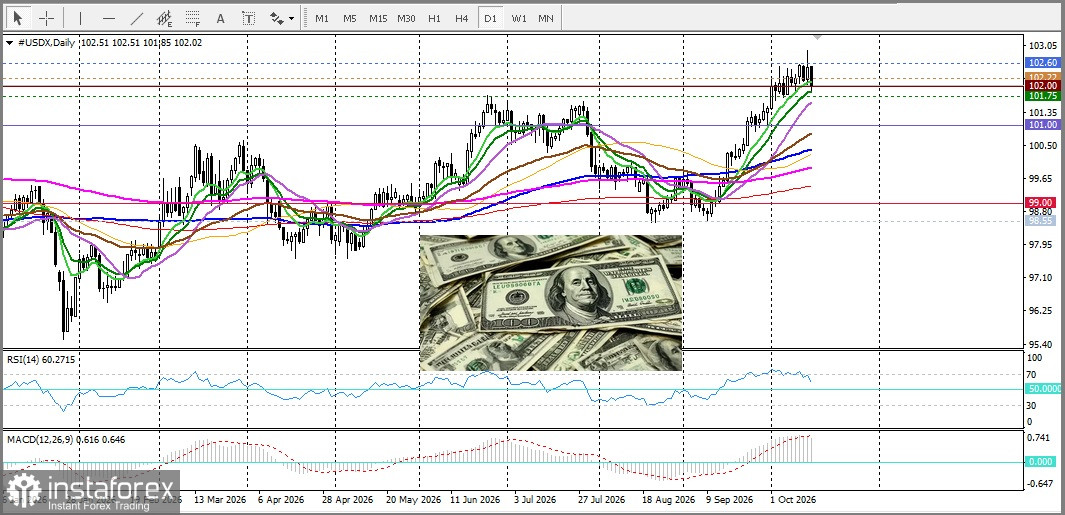Viewport: 1065px width, 515px height.
Task: Switch to the M30 timeframe
Action: (406, 18)
